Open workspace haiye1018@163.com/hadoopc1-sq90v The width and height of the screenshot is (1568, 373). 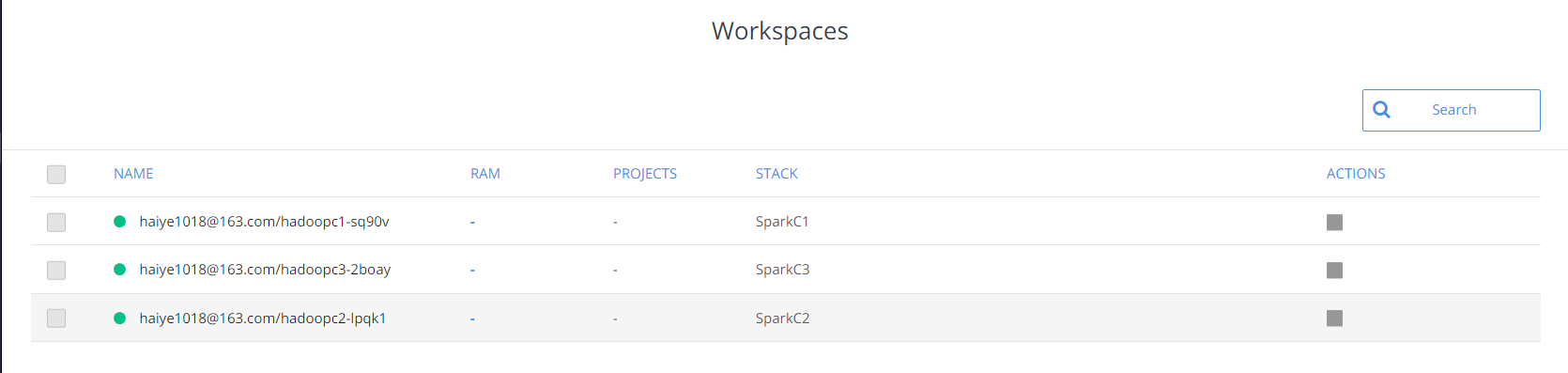coord(264,222)
